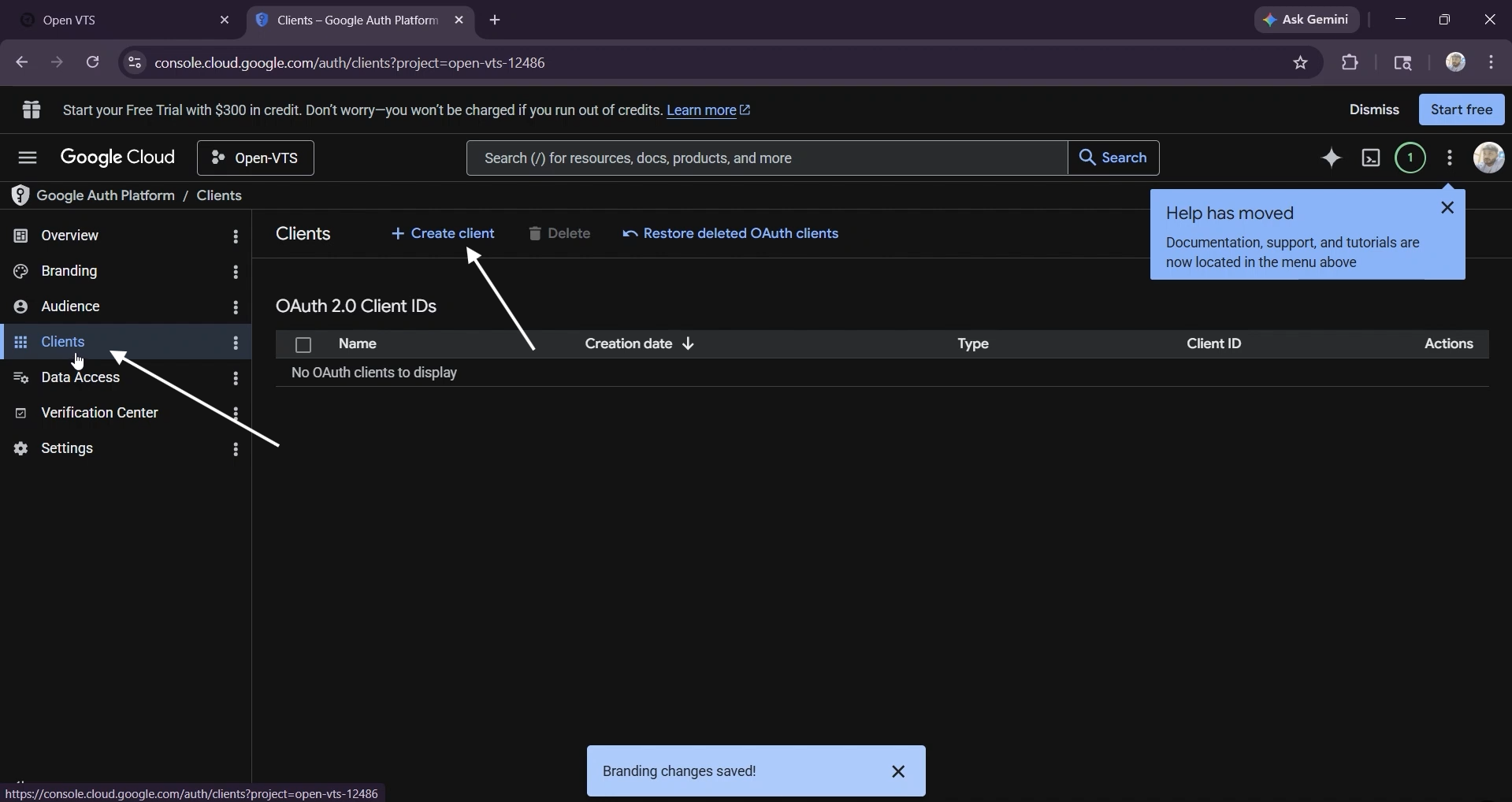
Task: Bookmark this page with the star icon
Action: coord(1301,63)
